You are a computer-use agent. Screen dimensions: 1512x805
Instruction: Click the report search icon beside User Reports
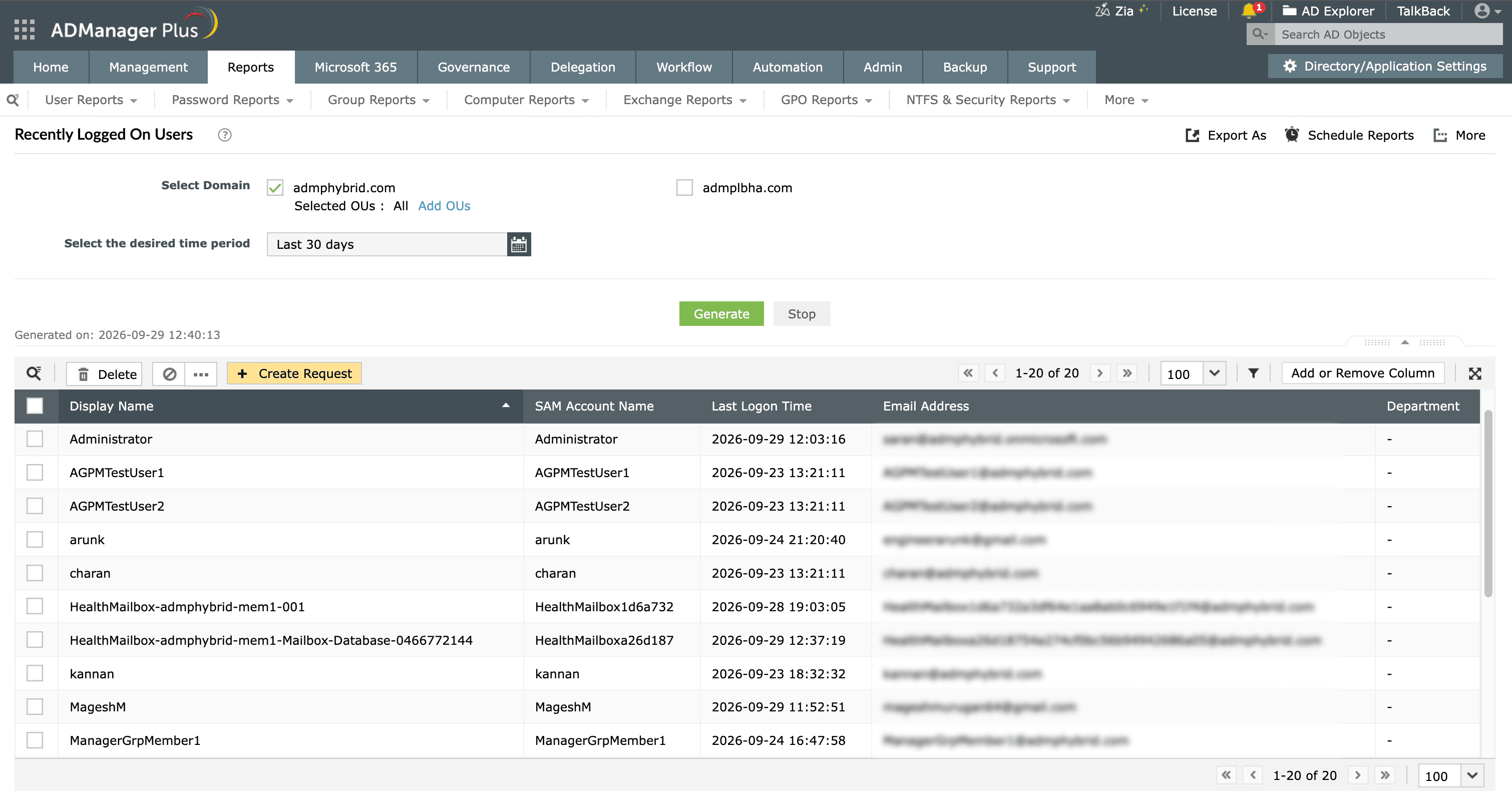click(x=13, y=100)
